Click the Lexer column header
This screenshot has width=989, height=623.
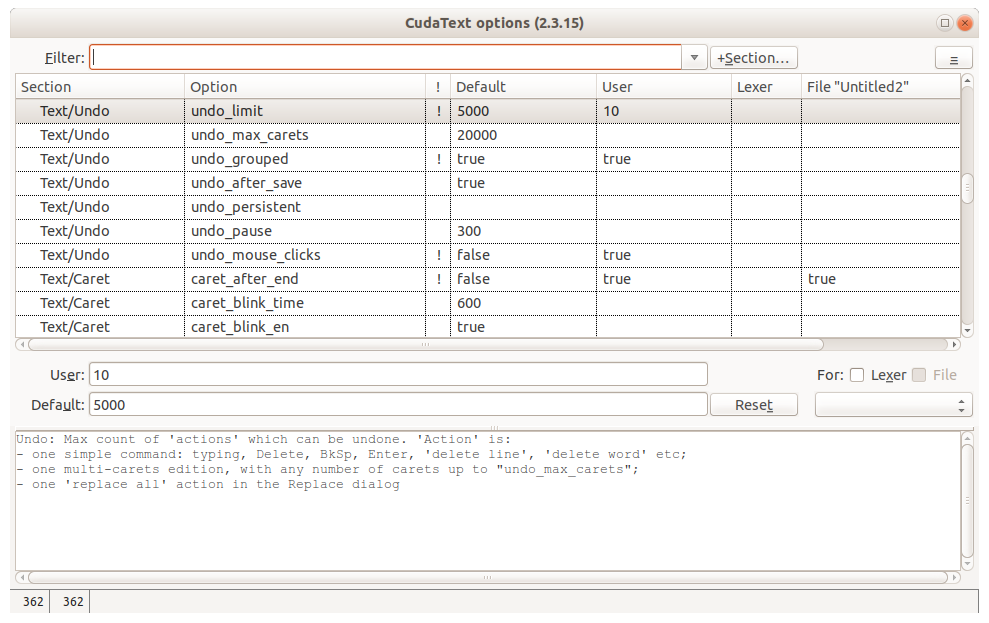pos(766,87)
